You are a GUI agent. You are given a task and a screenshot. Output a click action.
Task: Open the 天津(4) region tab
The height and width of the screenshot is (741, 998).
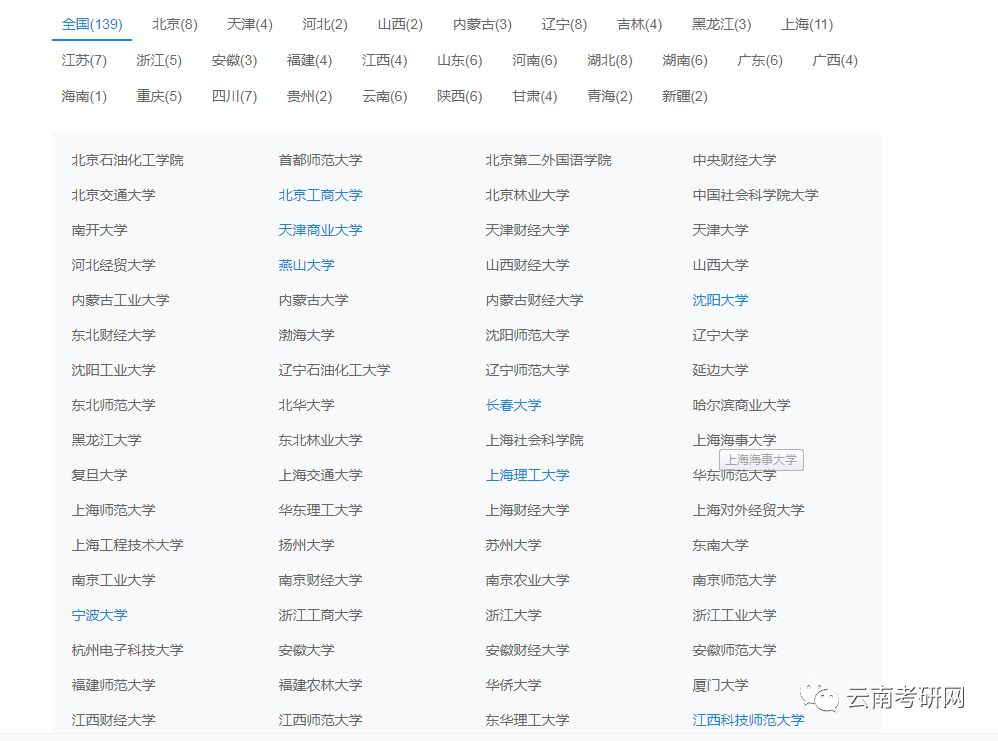pos(250,24)
